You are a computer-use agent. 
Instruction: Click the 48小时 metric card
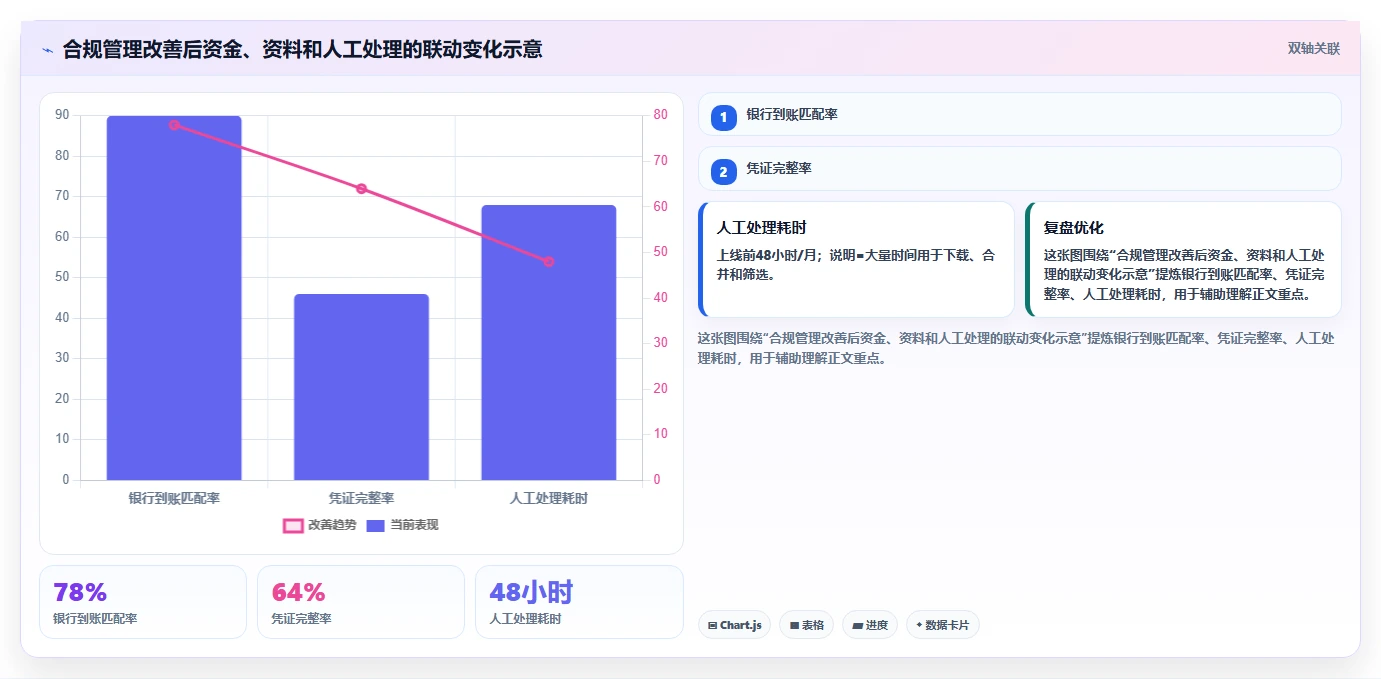tap(579, 601)
